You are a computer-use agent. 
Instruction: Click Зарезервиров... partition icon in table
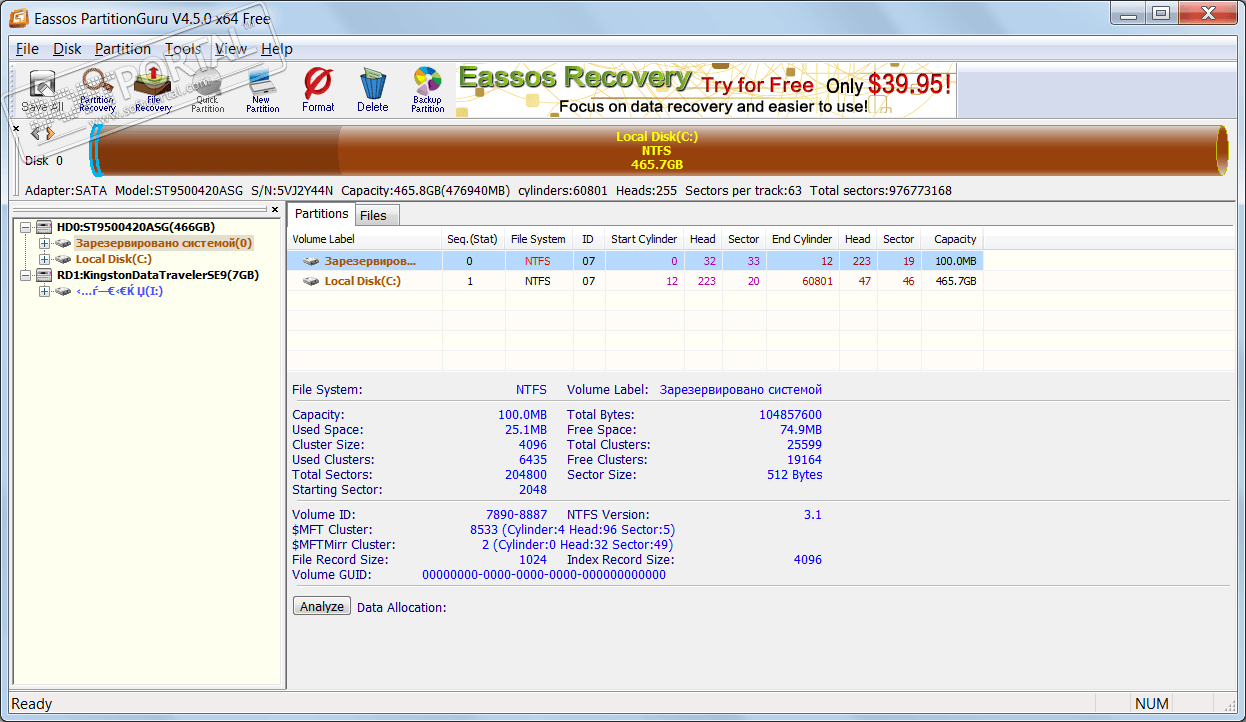(x=311, y=261)
